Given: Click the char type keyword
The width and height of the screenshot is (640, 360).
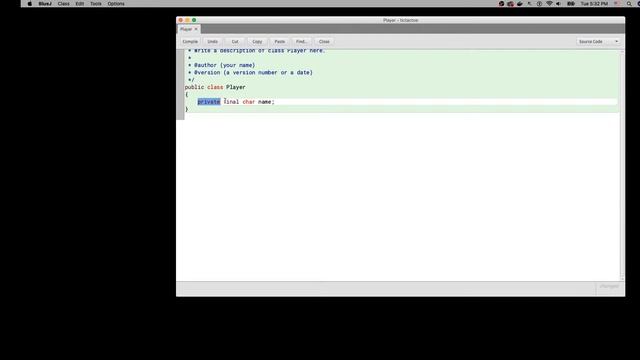Looking at the screenshot, I should (x=249, y=102).
